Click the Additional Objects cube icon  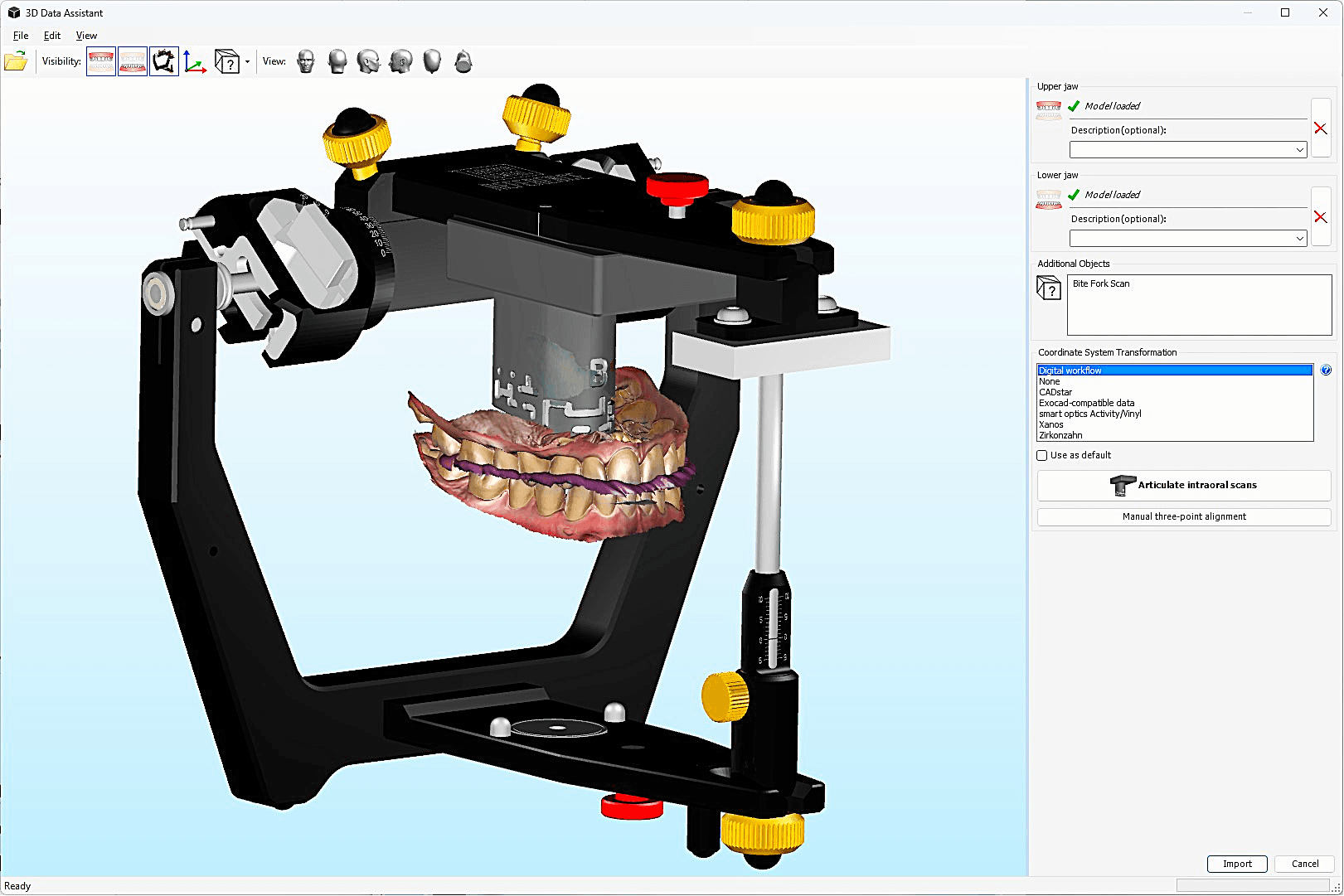(1049, 288)
